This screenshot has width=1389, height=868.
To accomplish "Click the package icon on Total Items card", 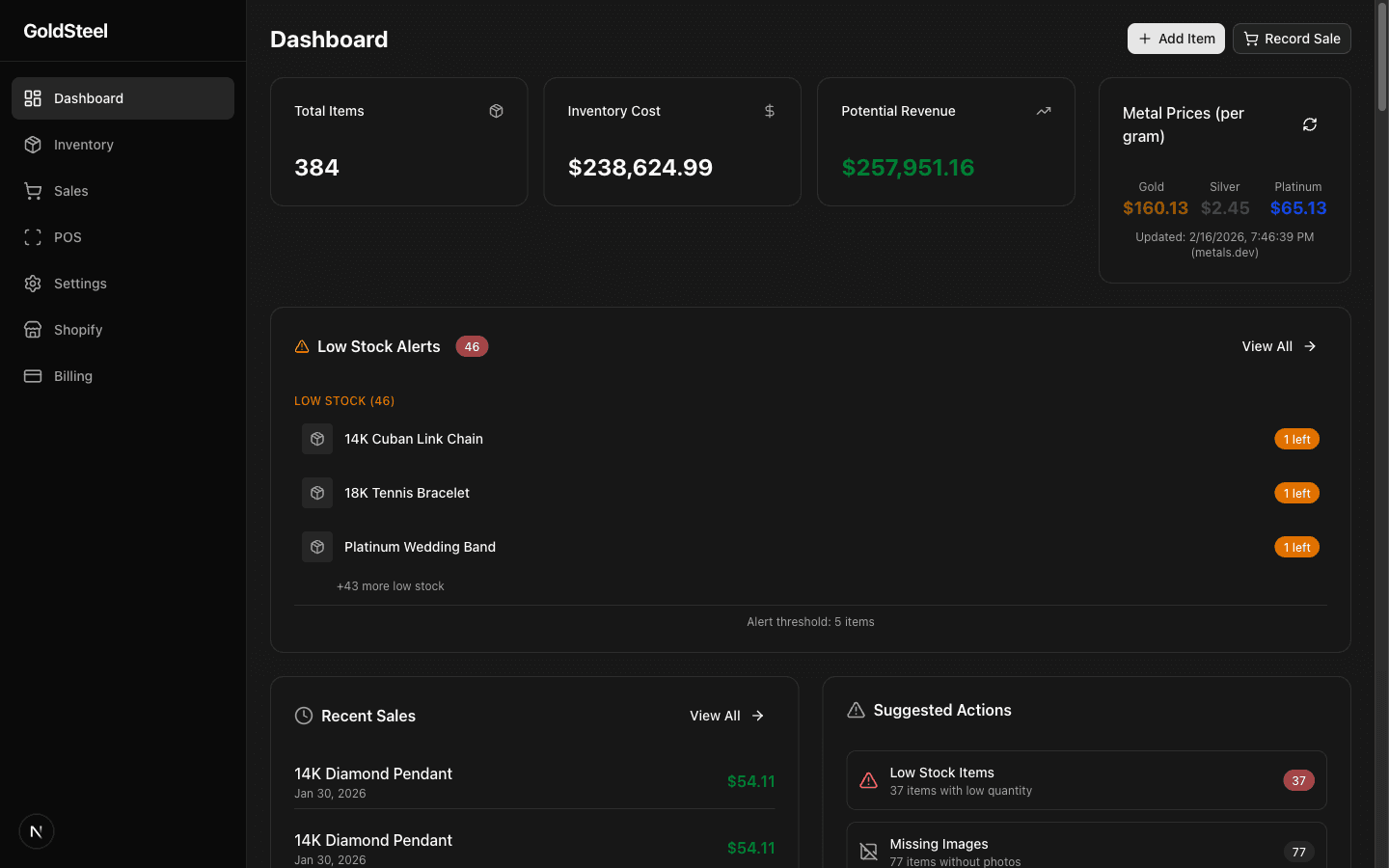I will pyautogui.click(x=497, y=111).
